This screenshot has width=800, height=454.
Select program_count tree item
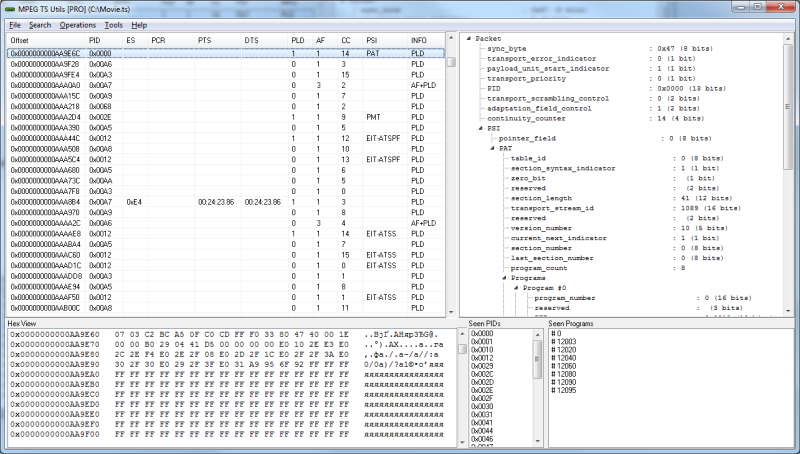(x=539, y=268)
